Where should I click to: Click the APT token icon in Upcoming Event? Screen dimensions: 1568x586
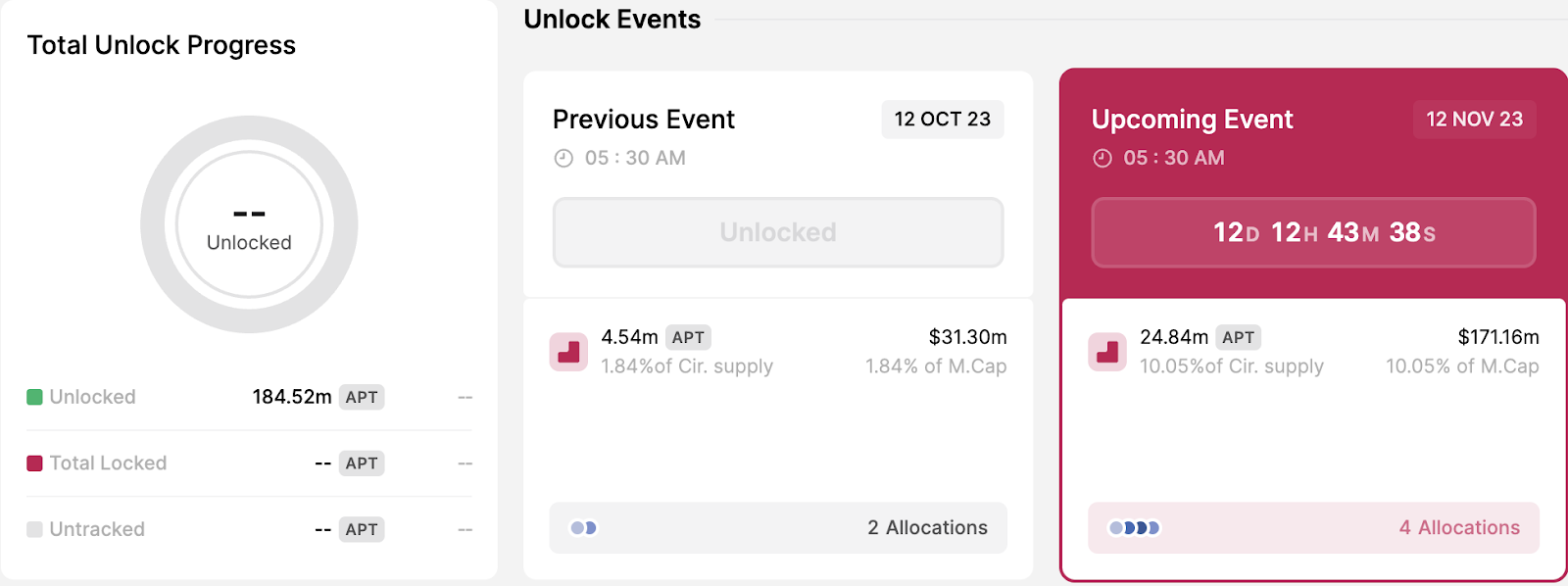[1107, 353]
